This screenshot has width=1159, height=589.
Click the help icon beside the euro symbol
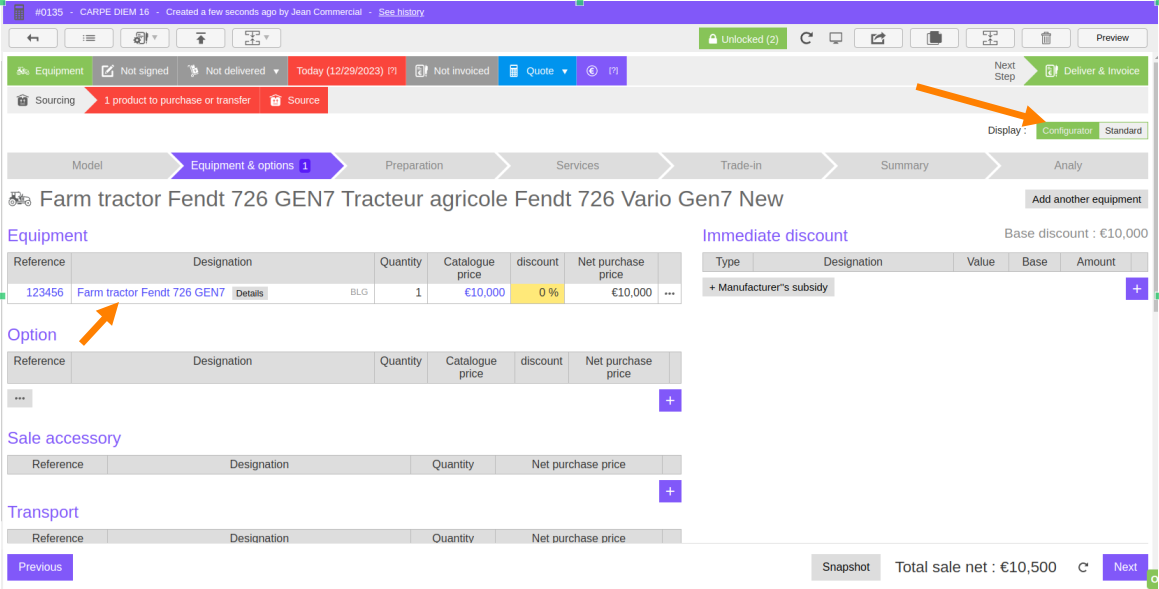614,71
